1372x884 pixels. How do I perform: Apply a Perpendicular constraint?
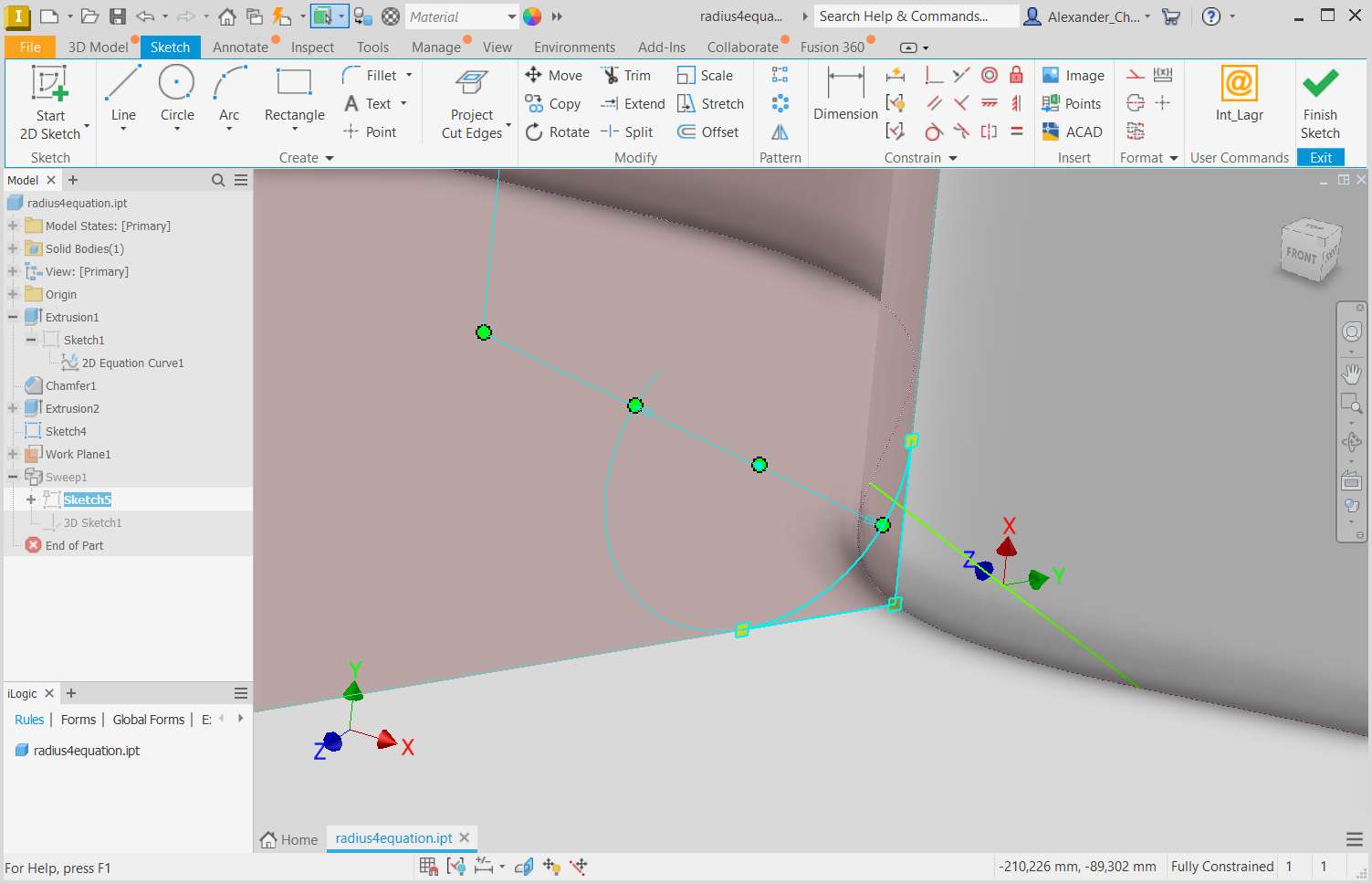tap(933, 75)
